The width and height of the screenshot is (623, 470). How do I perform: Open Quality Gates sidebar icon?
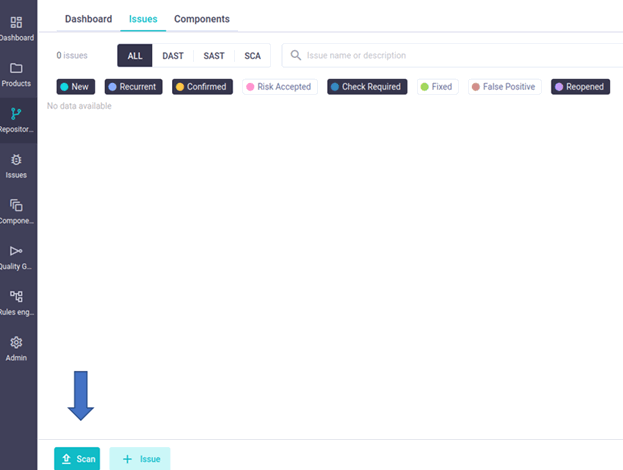click(x=16, y=251)
